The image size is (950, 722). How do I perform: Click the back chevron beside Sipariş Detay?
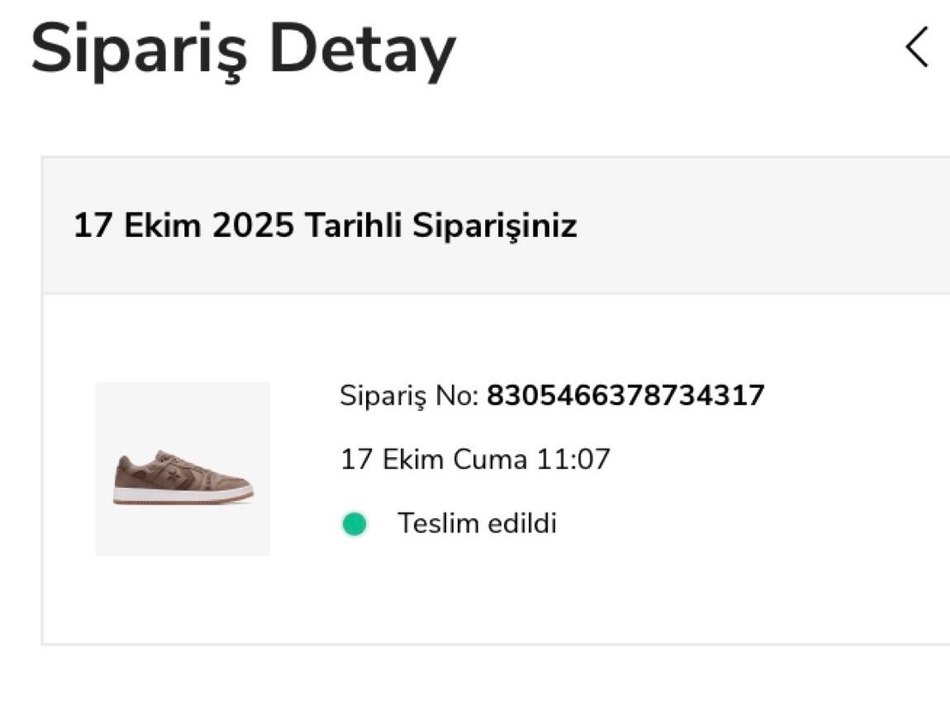tap(916, 47)
